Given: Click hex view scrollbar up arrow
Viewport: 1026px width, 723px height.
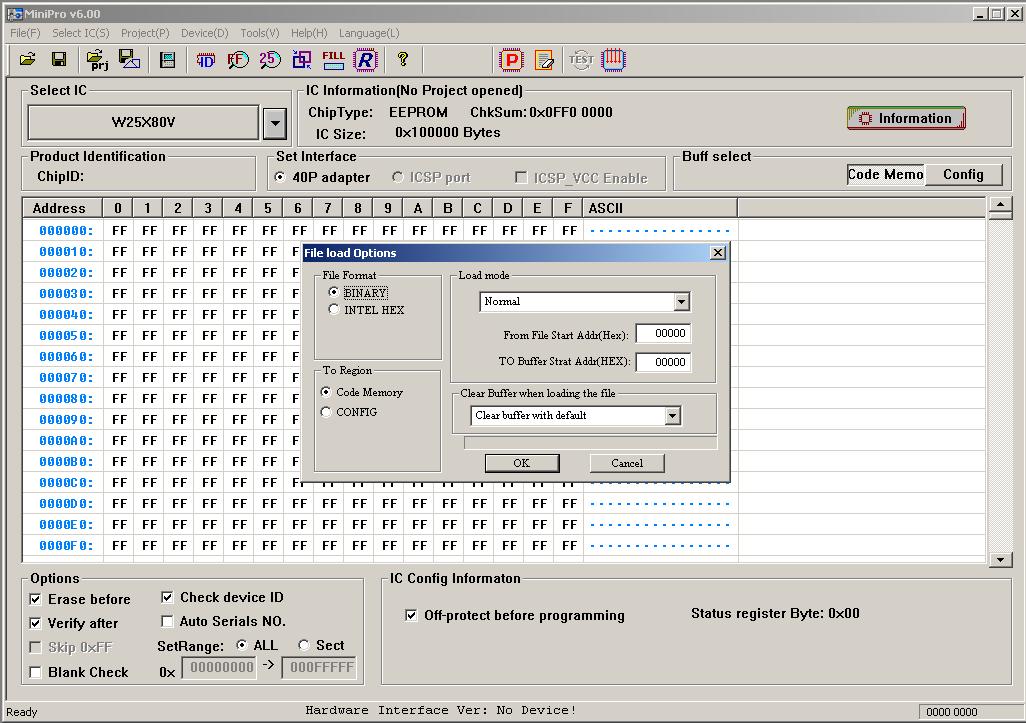Looking at the screenshot, I should 1000,207.
